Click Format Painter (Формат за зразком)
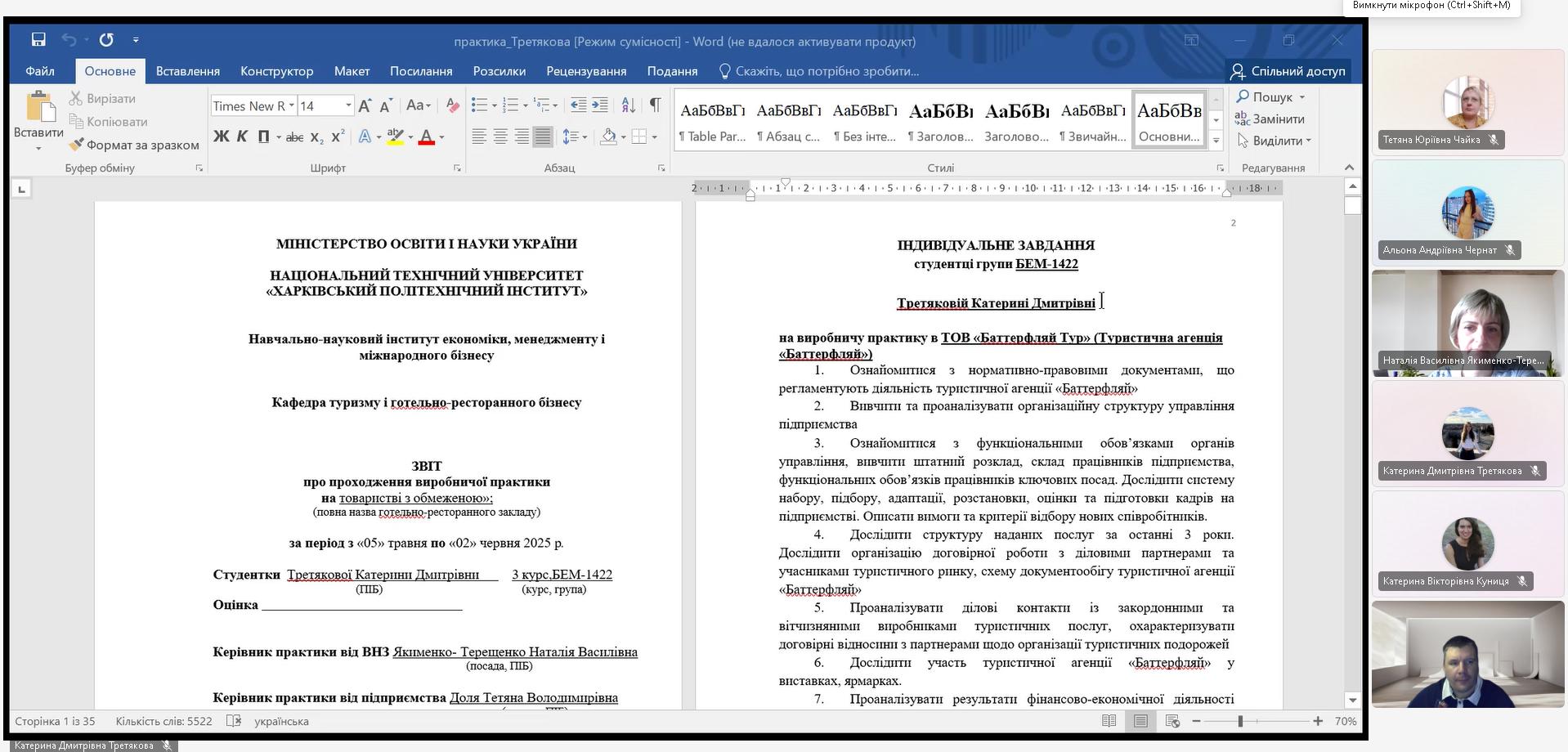Viewport: 1568px width, 752px height. pyautogui.click(x=135, y=145)
